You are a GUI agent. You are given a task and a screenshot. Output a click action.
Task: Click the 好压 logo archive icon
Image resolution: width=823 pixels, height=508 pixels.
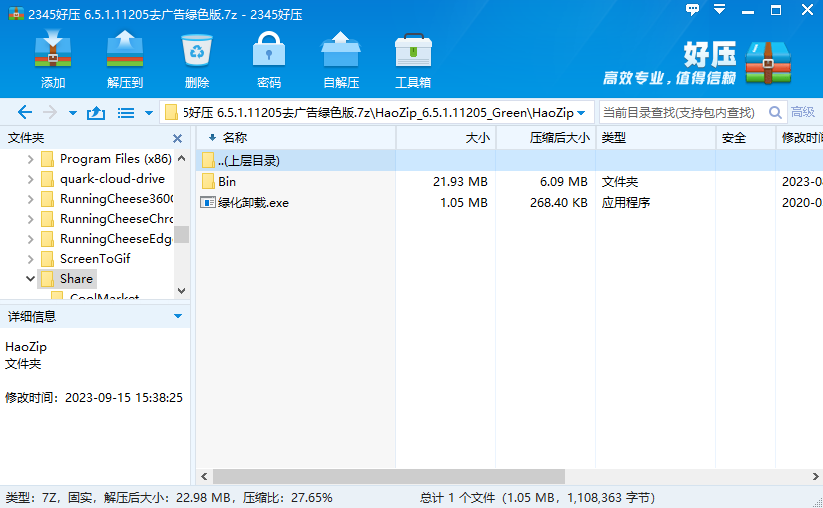pyautogui.click(x=768, y=63)
